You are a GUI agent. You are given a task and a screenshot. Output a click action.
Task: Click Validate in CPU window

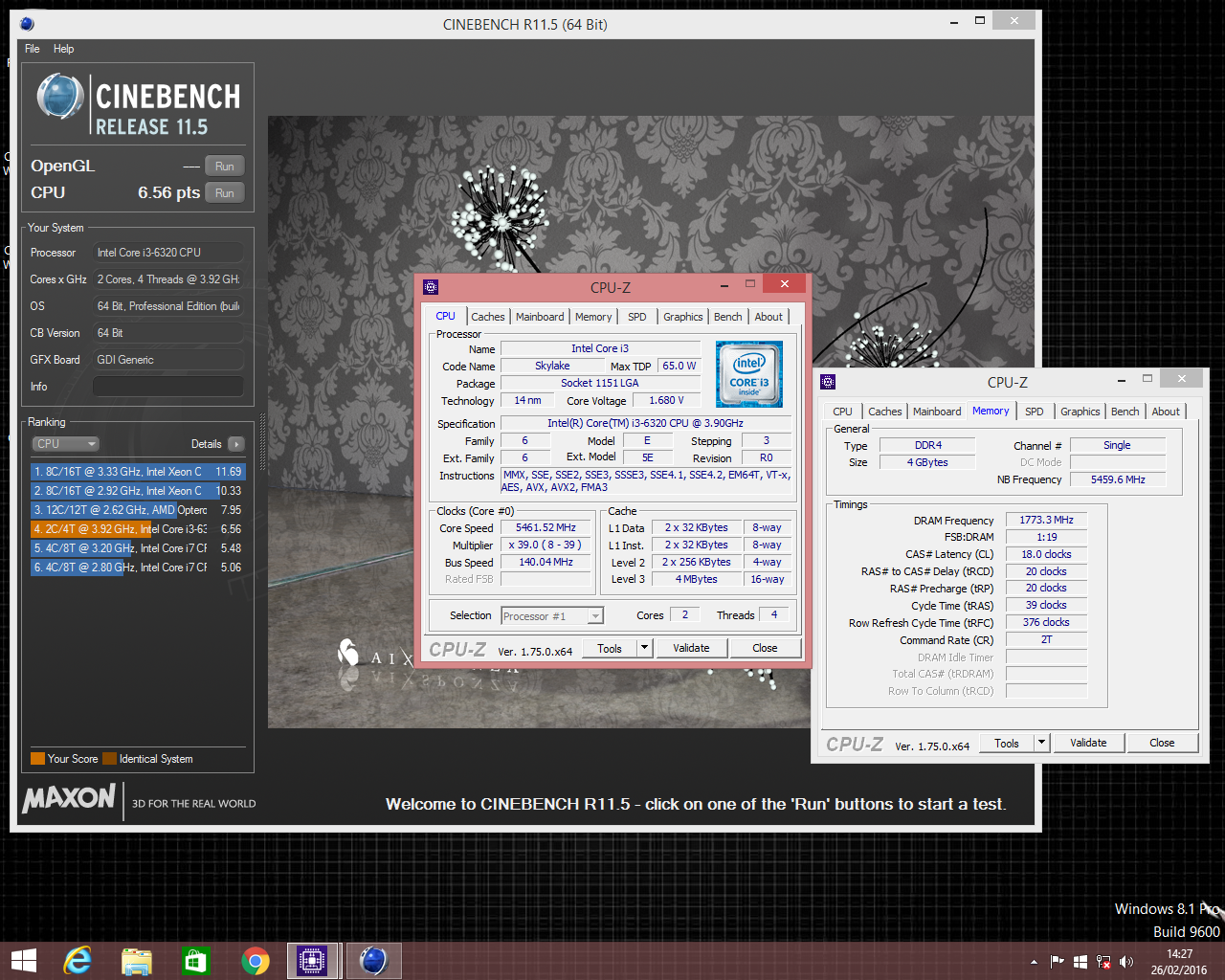point(691,648)
